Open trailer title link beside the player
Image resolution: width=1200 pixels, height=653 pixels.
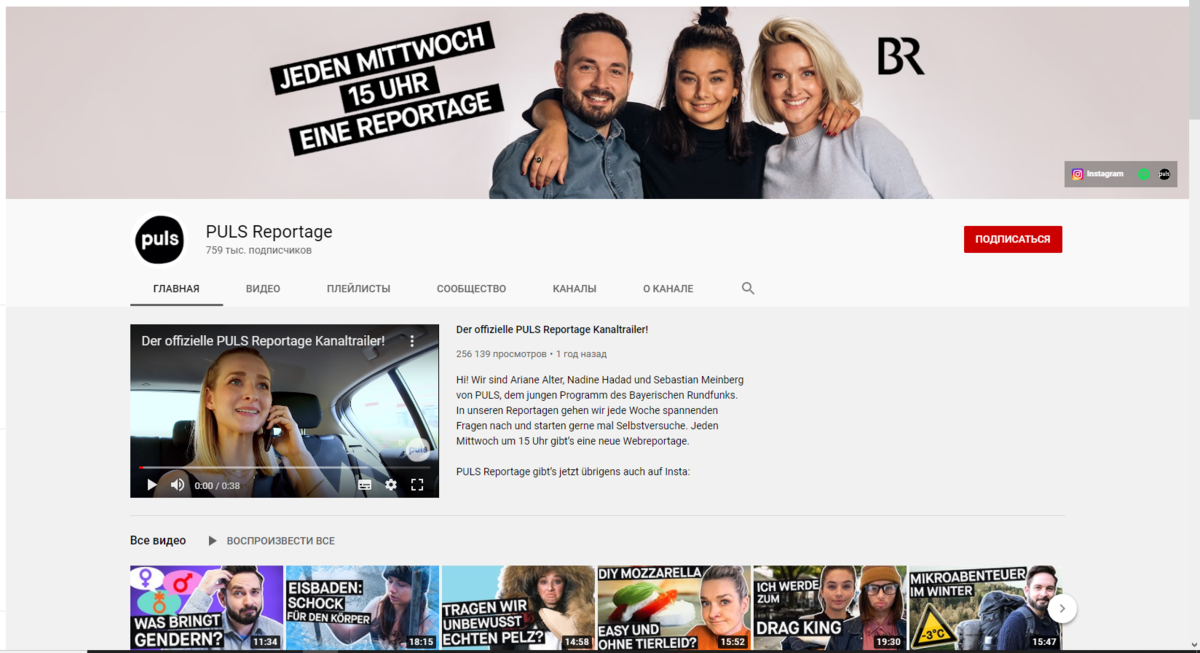point(552,329)
